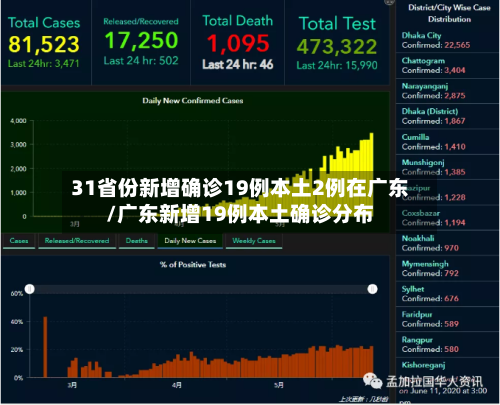Click the tall orange spike bar in positive tests chart

pyautogui.click(x=45, y=347)
